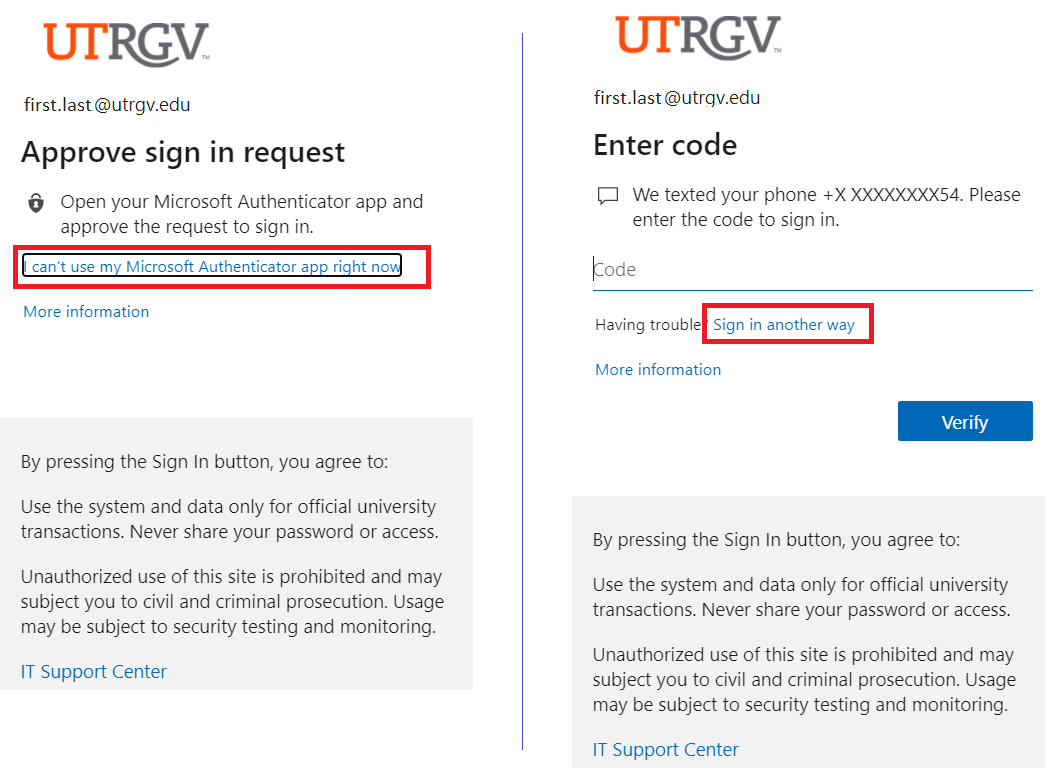This screenshot has height=779, width=1054.
Task: Click the Approve sign in request heading
Action: click(183, 153)
